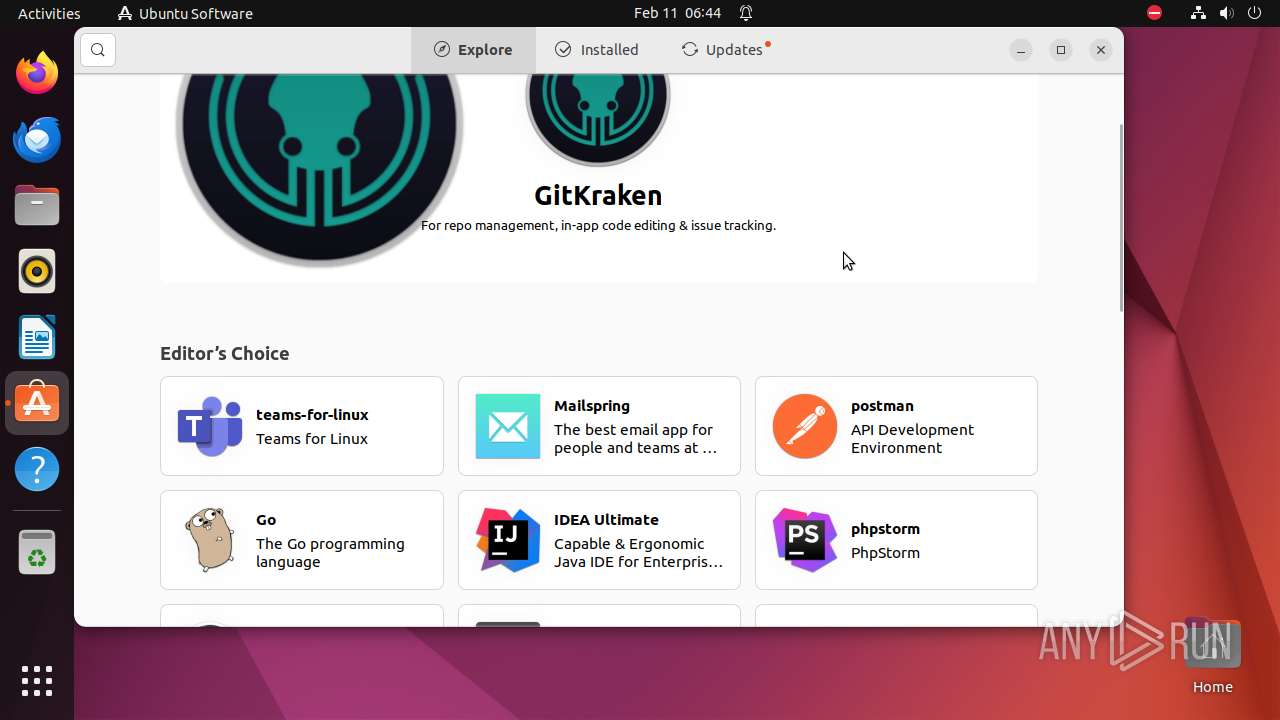
Task: Launch Firefox from the dock
Action: pos(37,73)
